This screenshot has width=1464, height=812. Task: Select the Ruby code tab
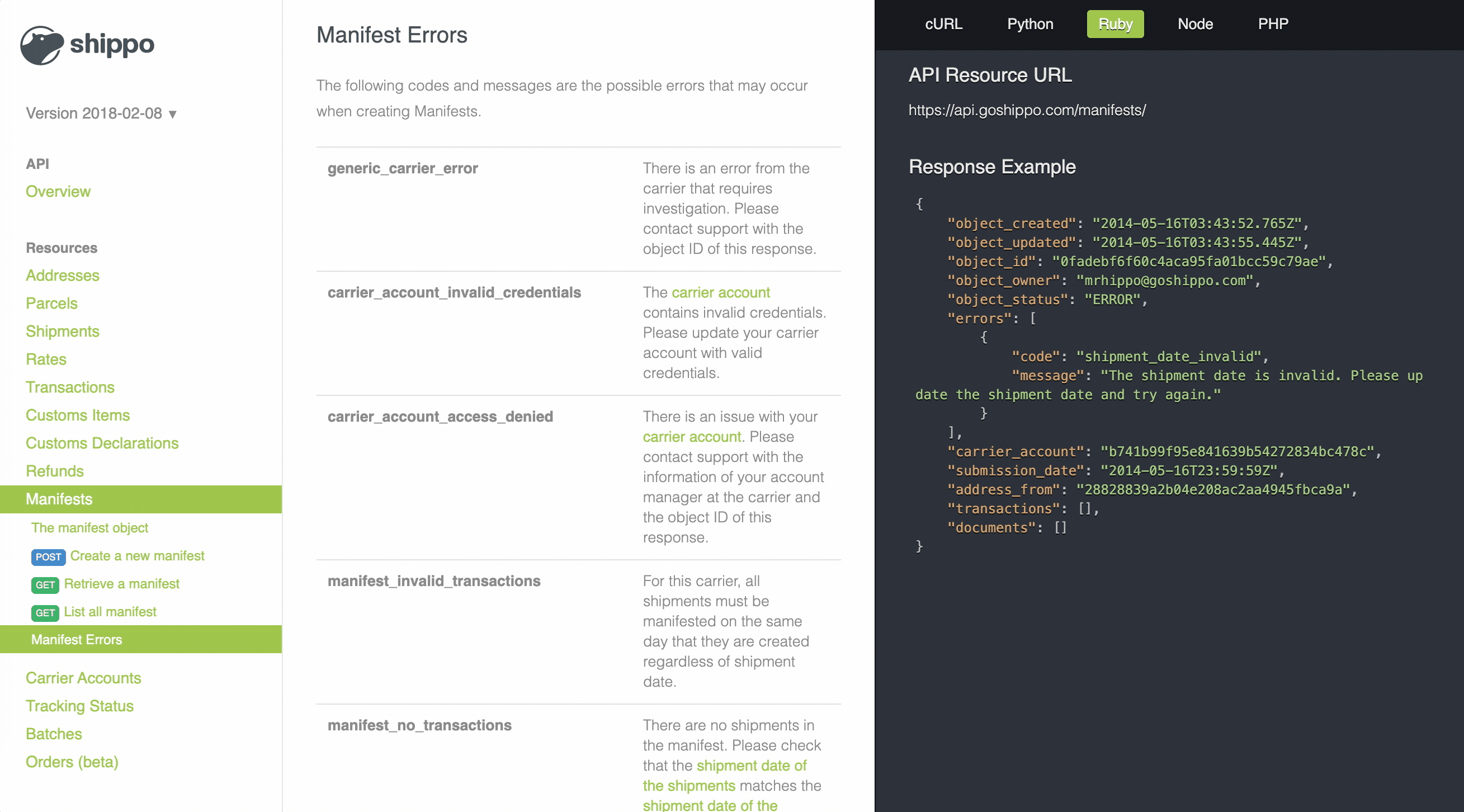[1115, 24]
